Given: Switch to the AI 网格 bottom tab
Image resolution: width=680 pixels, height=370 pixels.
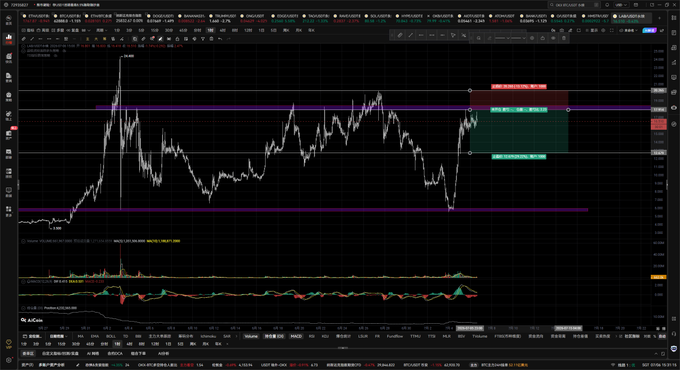Looking at the screenshot, I should click(93, 354).
